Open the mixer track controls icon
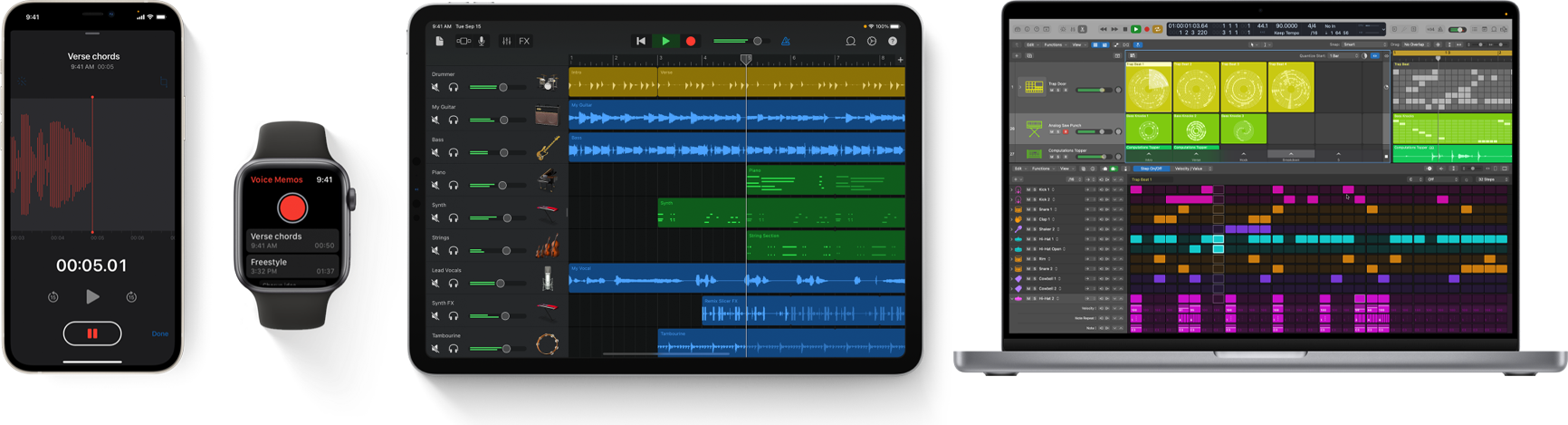 click(506, 41)
